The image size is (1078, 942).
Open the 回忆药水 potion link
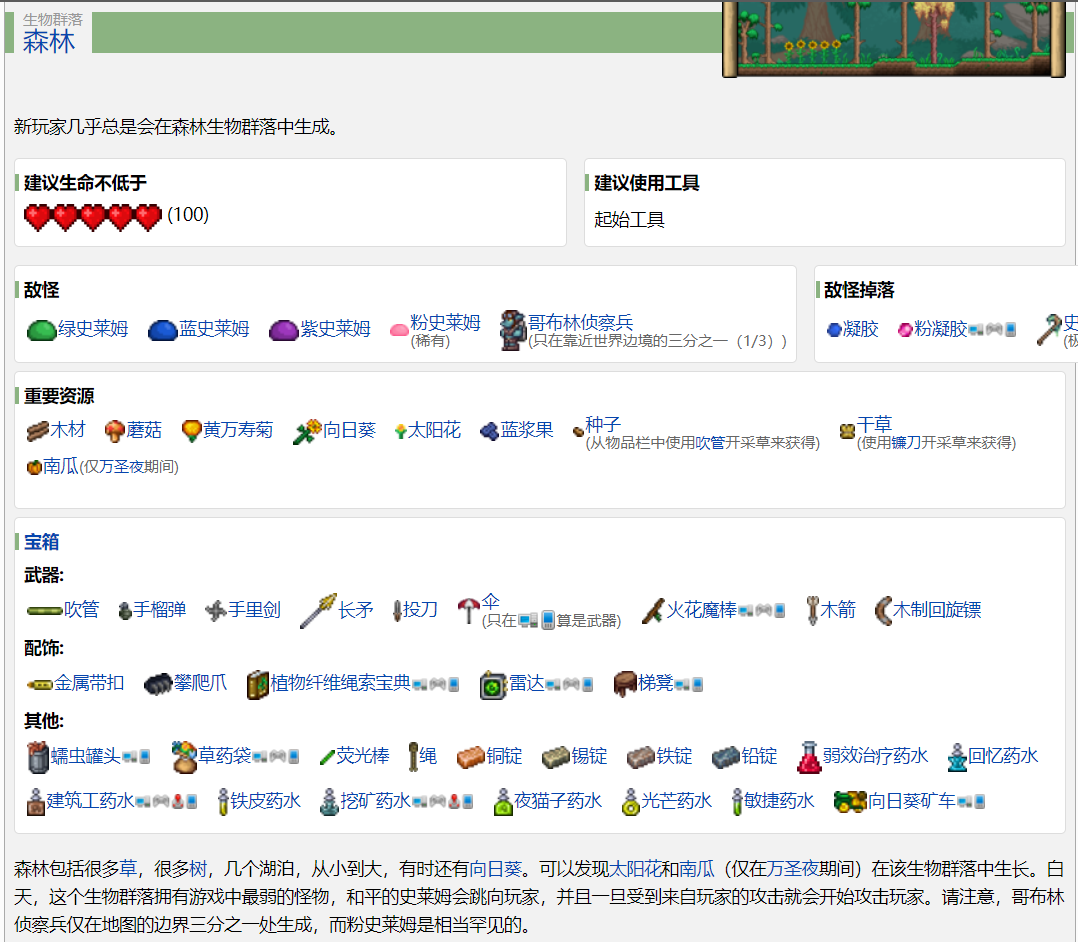[1003, 756]
